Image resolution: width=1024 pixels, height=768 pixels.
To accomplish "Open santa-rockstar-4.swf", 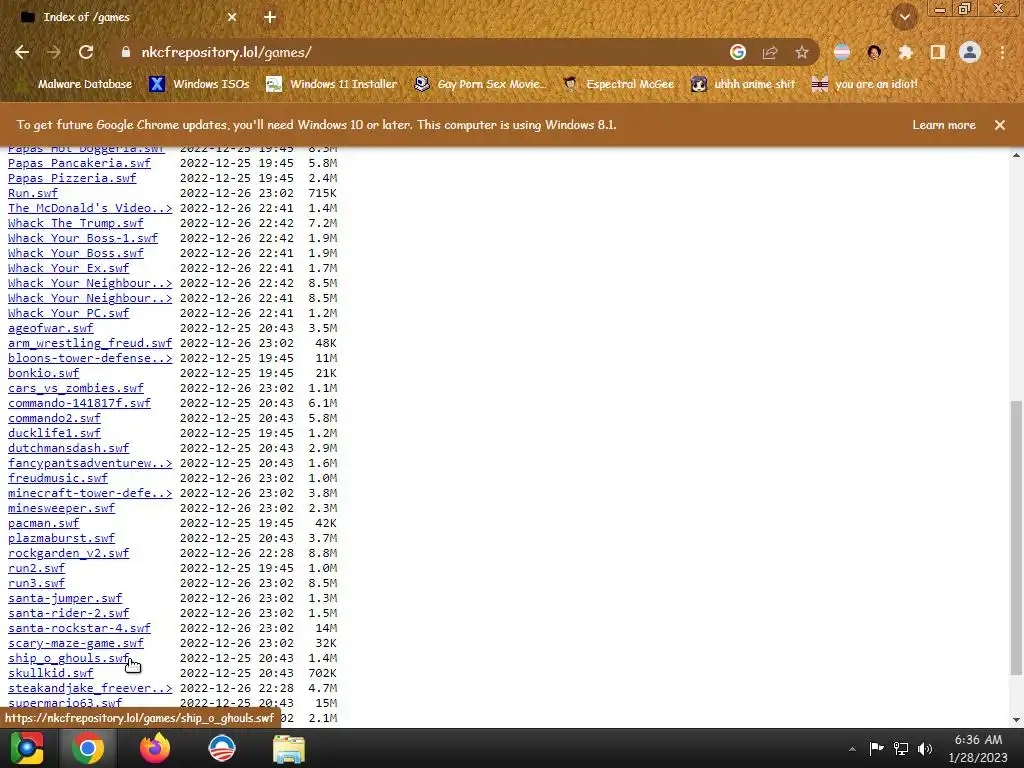I will click(79, 629).
